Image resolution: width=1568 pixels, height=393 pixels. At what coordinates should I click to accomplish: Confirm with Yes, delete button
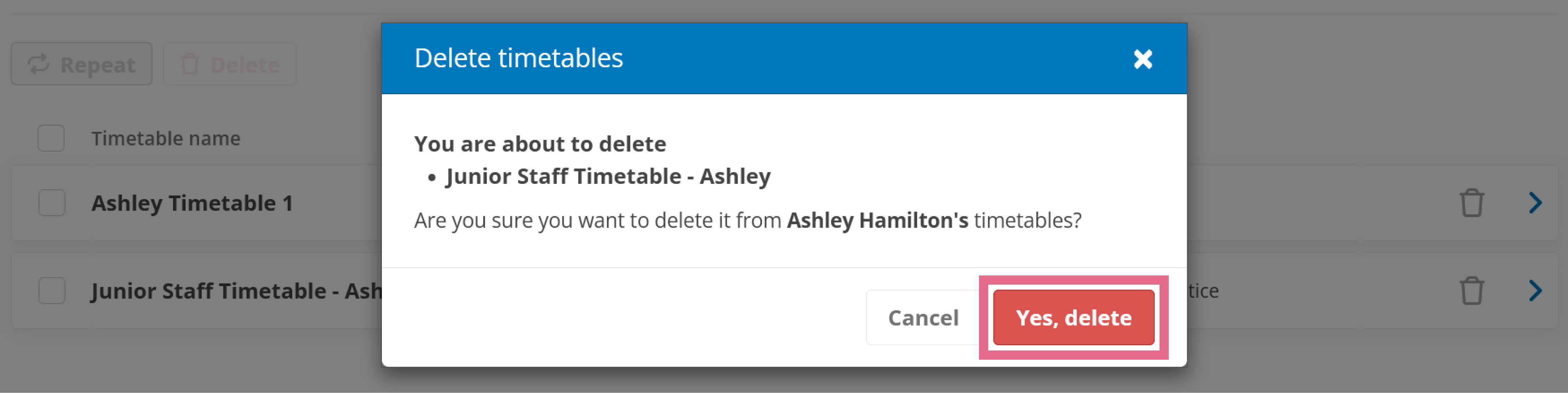1073,318
